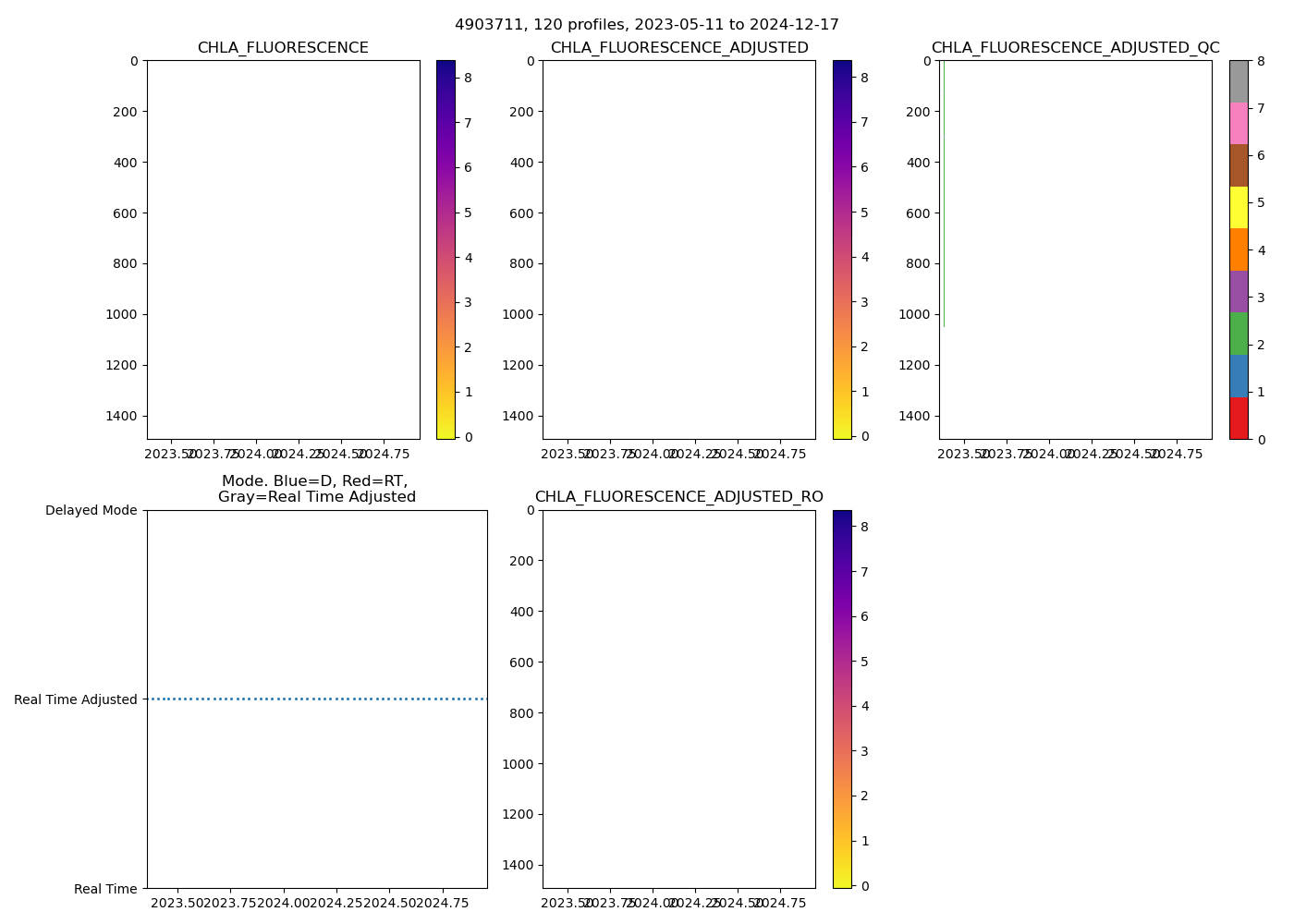This screenshot has height=924, width=1294.
Task: Click the brown segment of QC colorbar
Action: pyautogui.click(x=1239, y=165)
